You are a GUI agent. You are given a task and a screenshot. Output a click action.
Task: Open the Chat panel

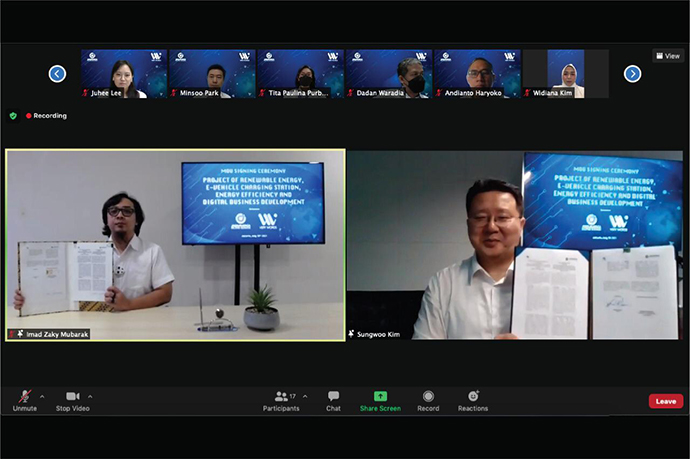(333, 399)
